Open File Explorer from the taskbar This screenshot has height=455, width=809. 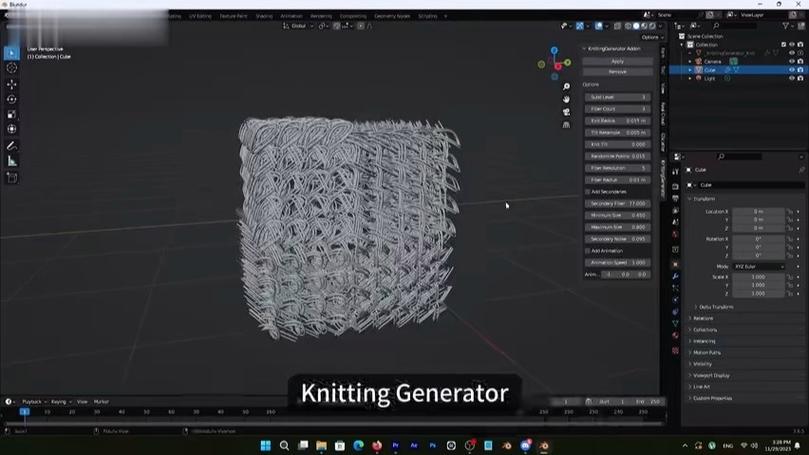coord(321,445)
